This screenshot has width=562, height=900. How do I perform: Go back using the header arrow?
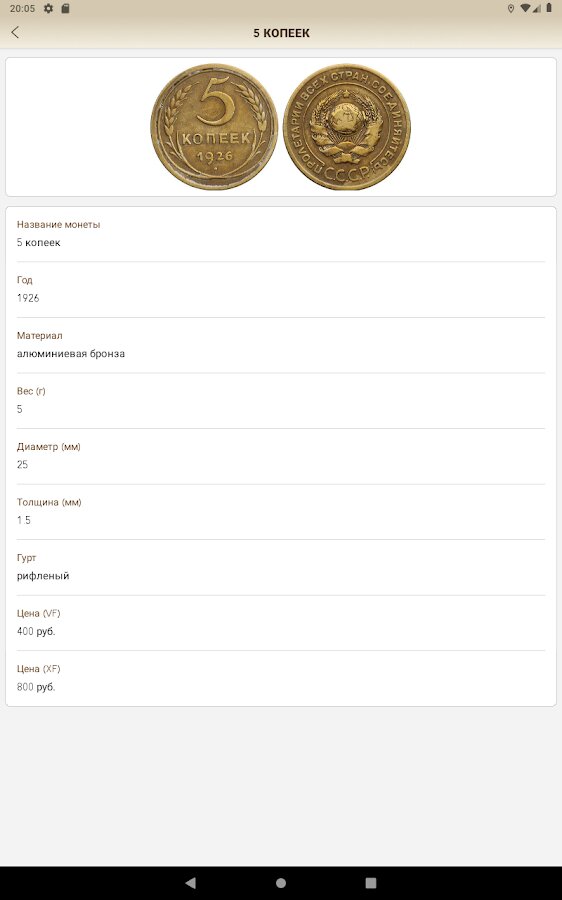point(15,33)
